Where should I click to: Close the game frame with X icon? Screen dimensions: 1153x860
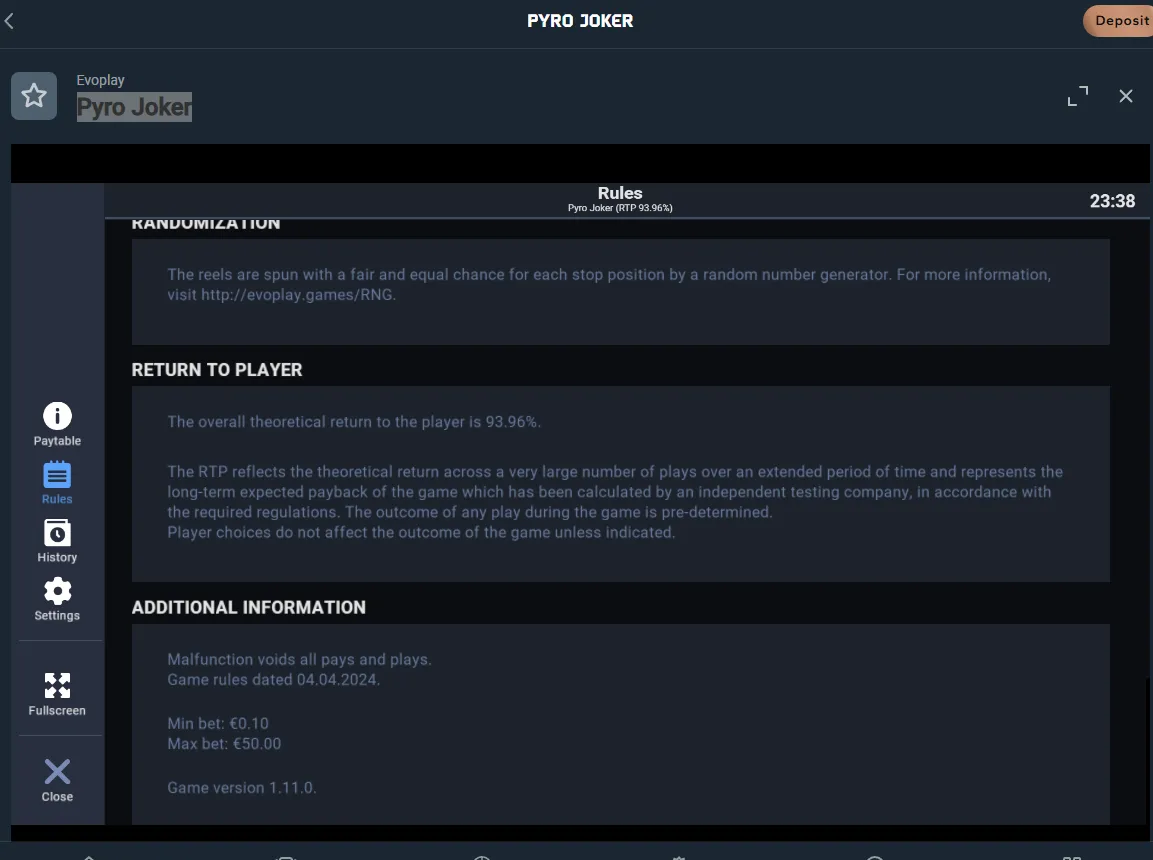pos(1125,96)
